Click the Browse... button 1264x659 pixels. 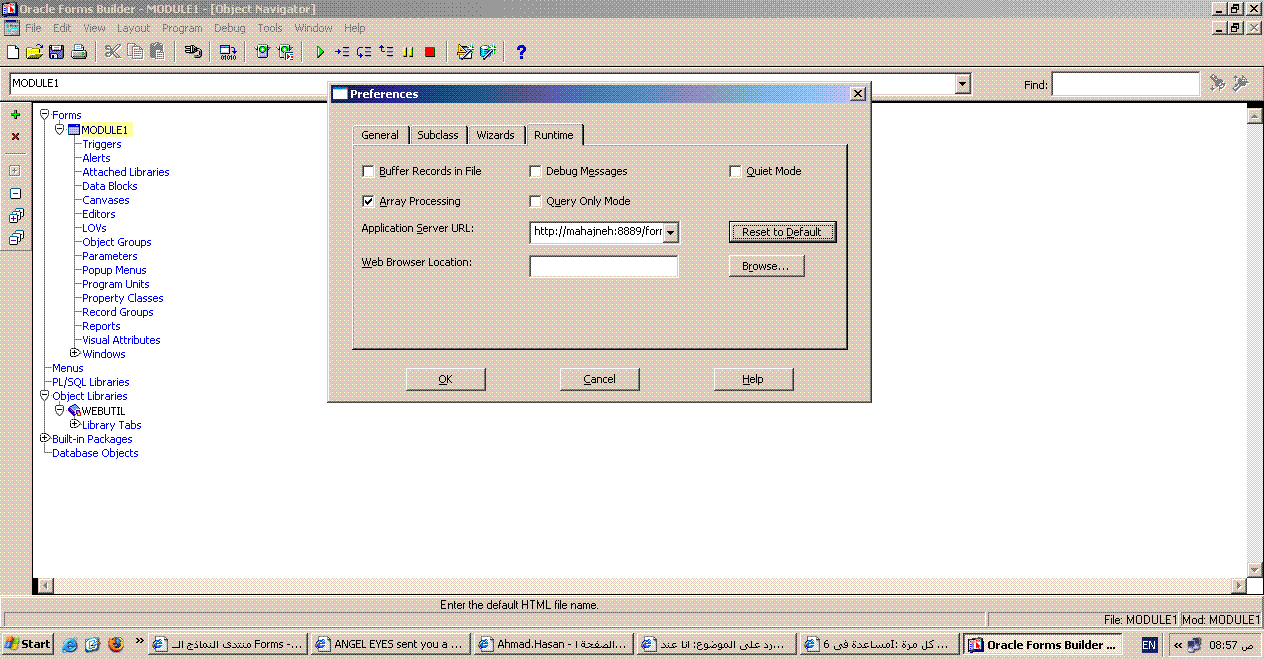766,266
